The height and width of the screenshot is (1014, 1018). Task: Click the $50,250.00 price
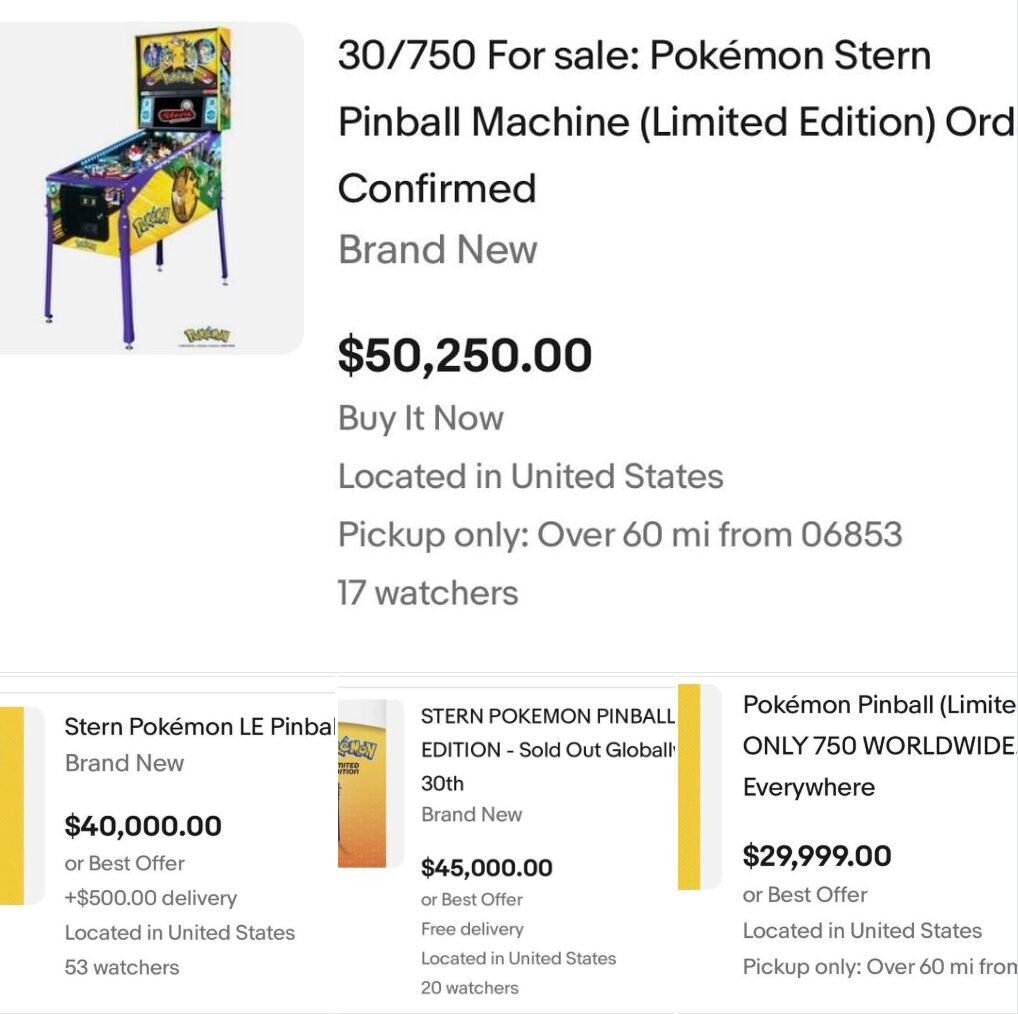465,356
